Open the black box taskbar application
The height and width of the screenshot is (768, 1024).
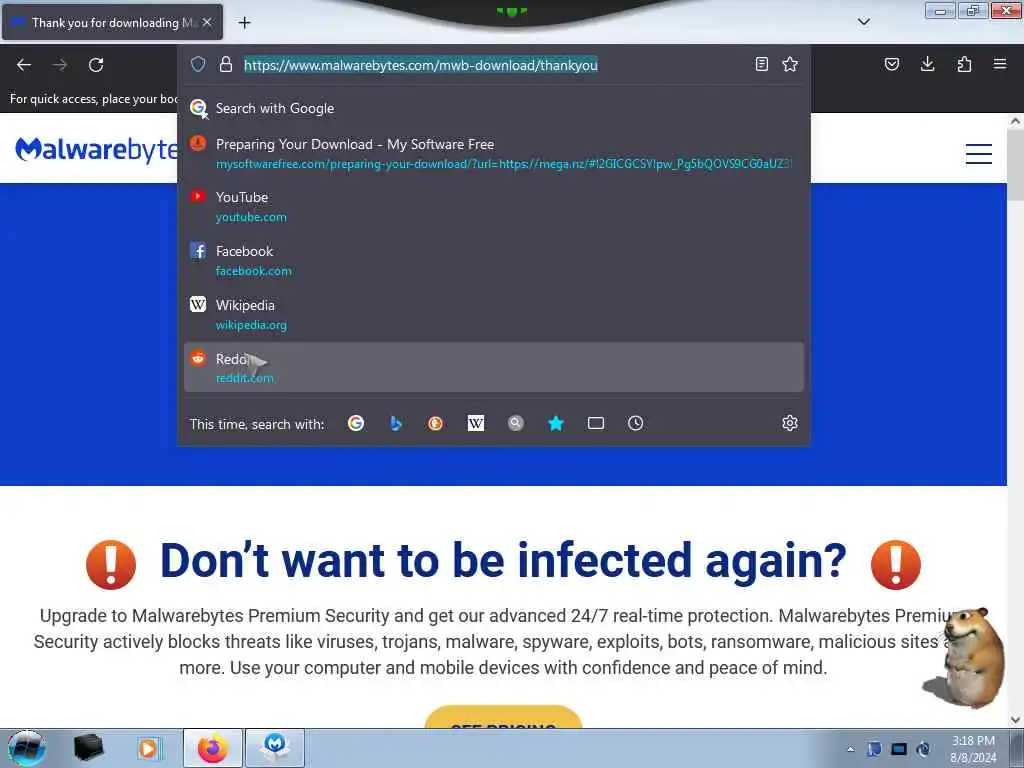point(88,748)
